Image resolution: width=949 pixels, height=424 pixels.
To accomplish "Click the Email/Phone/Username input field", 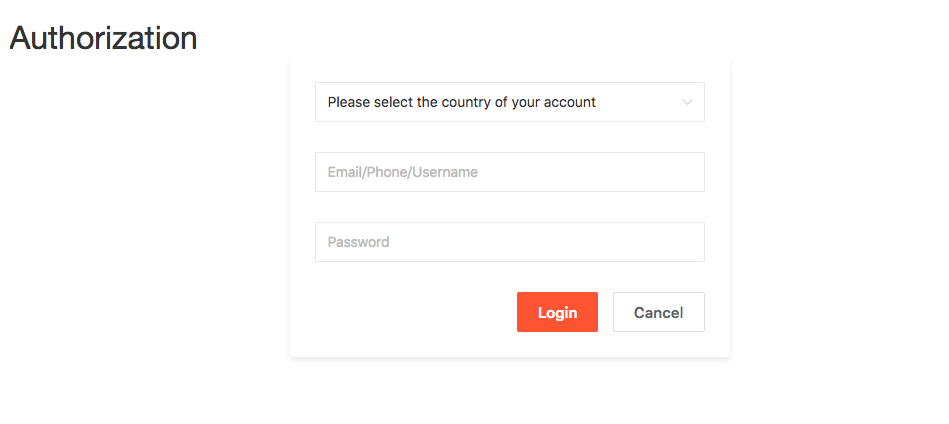I will point(509,172).
